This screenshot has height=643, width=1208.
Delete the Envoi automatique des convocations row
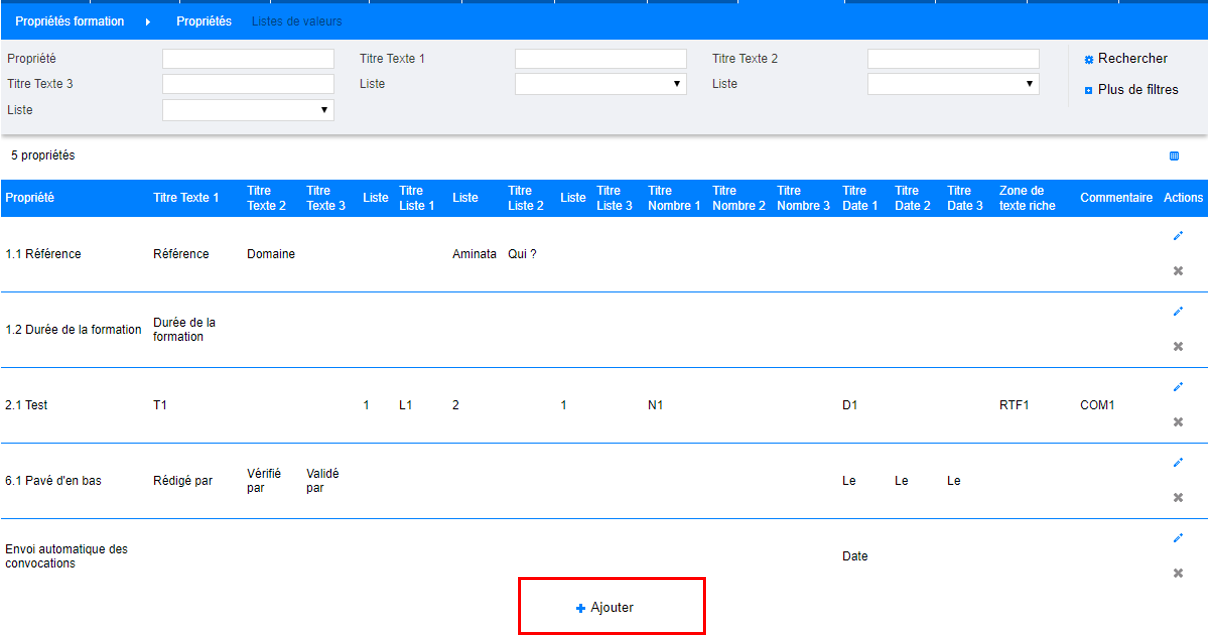coord(1178,573)
